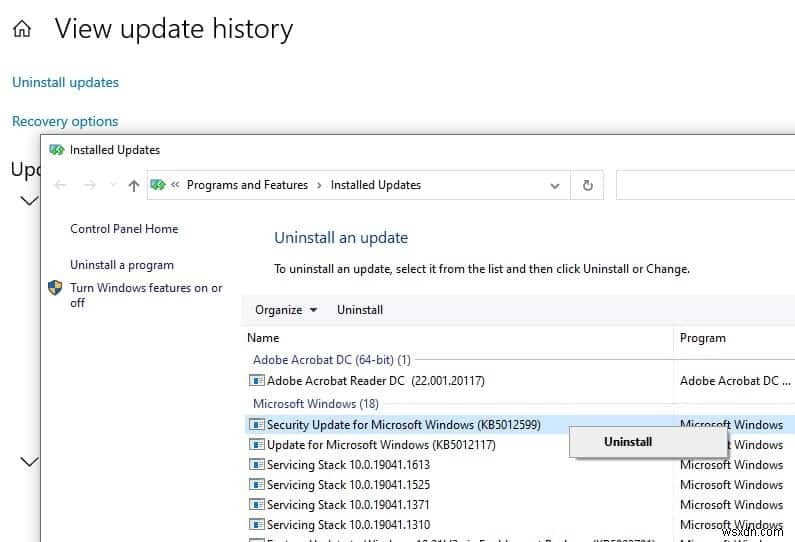This screenshot has width=795, height=542.
Task: Click icon of Servicing Stack 10.0.19041.1613
Action: (257, 464)
